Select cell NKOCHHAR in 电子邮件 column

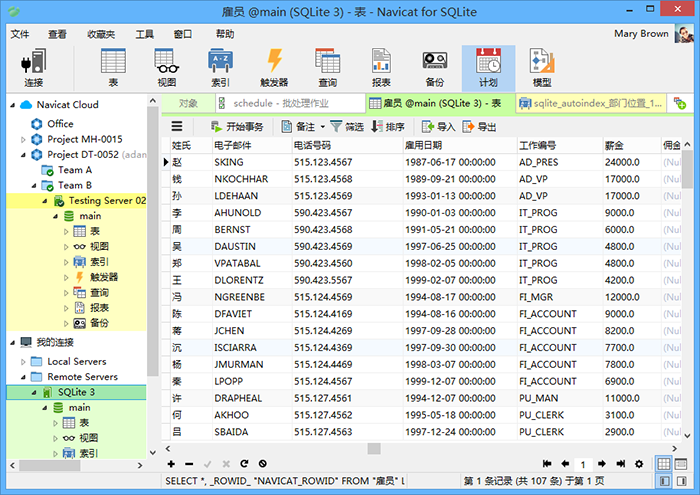[x=252, y=179]
